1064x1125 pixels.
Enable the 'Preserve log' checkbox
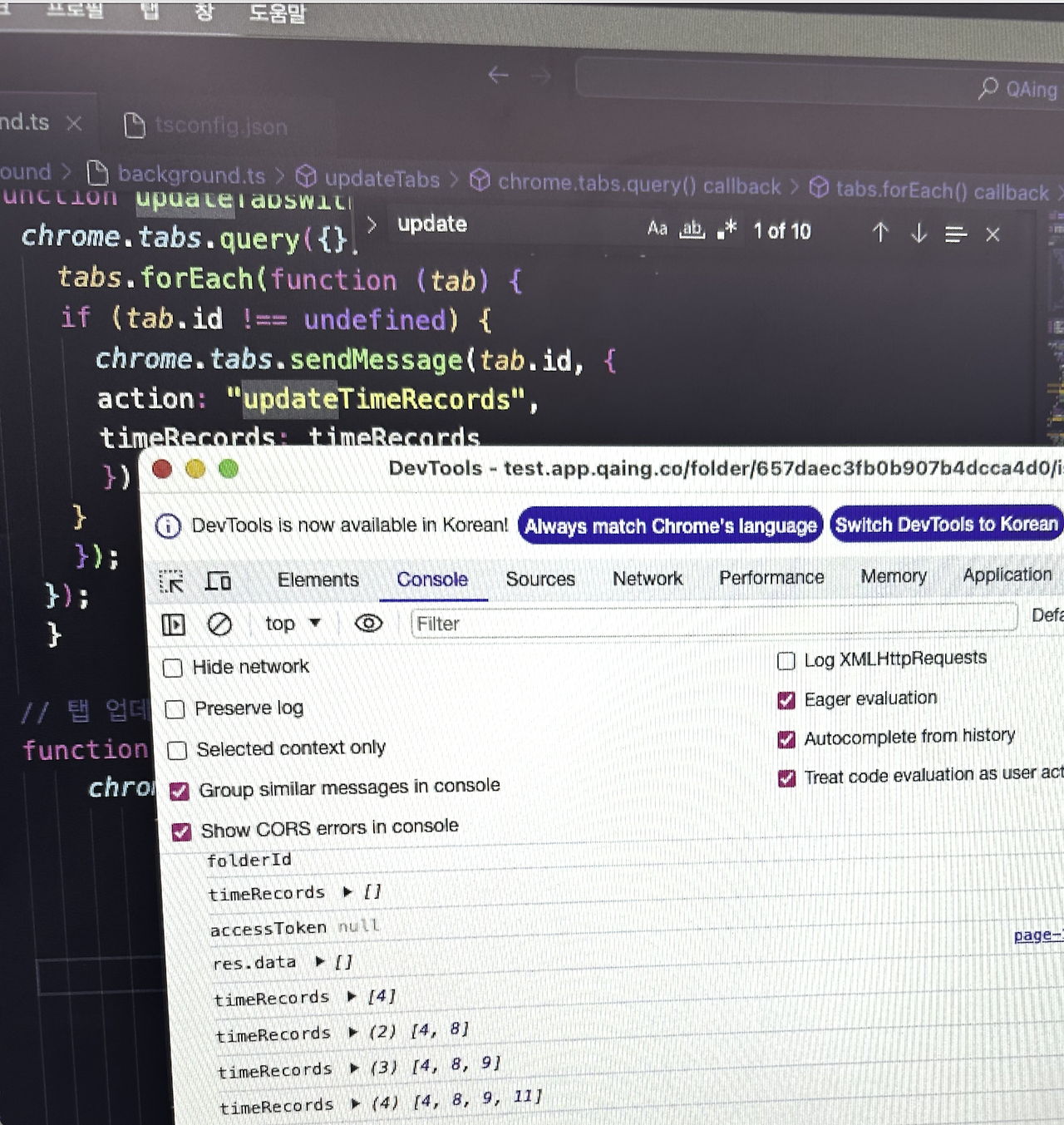[175, 709]
